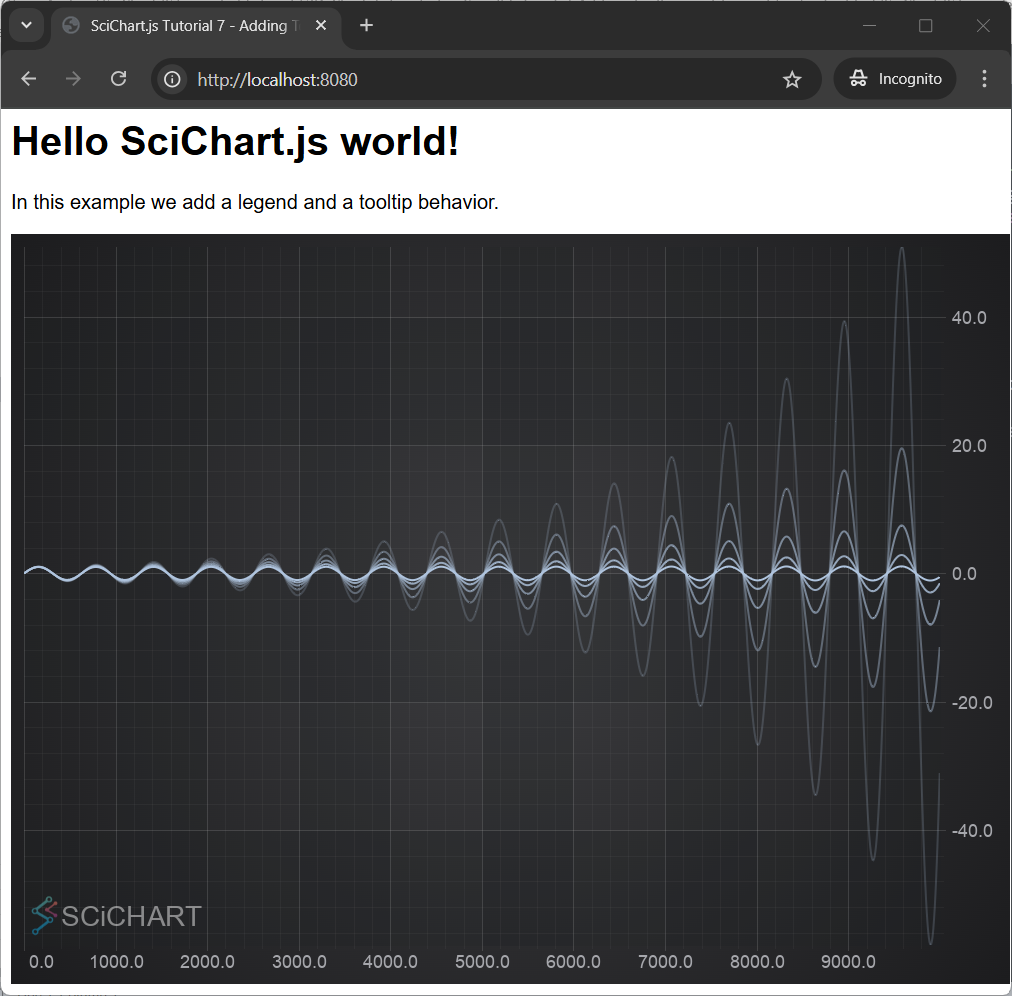Reload the localhost page
This screenshot has width=1012, height=996.
118,79
